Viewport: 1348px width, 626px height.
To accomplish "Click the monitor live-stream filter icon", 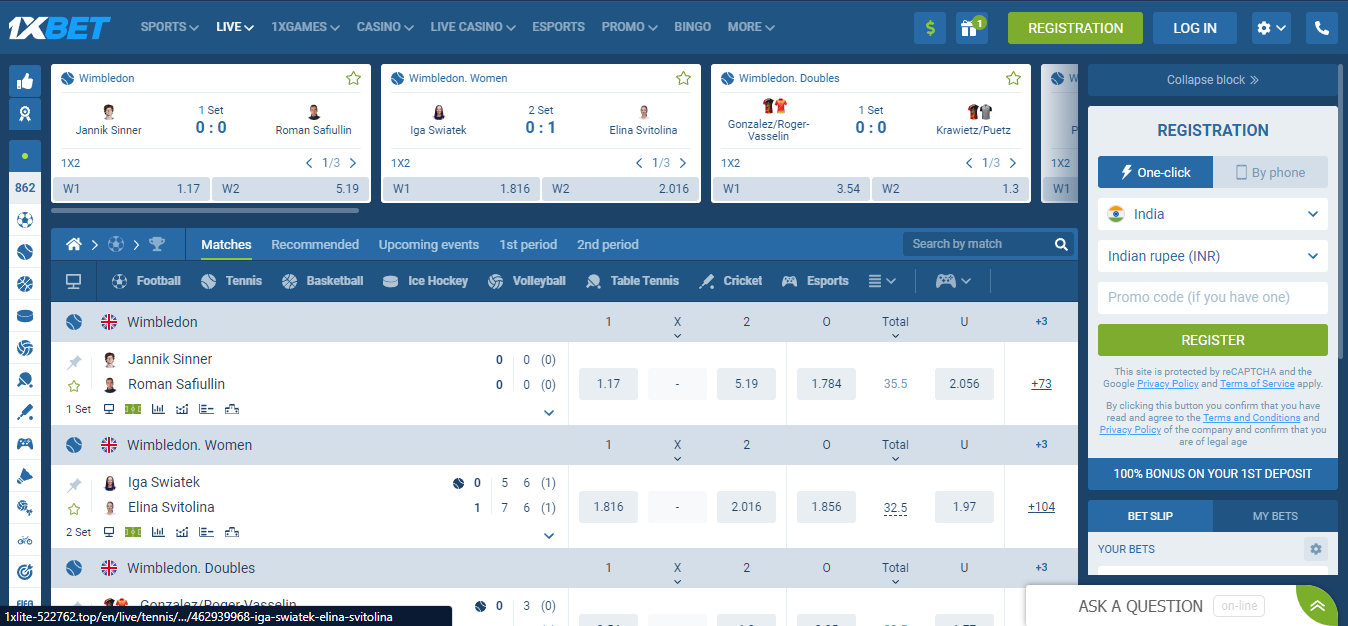I will [x=73, y=281].
